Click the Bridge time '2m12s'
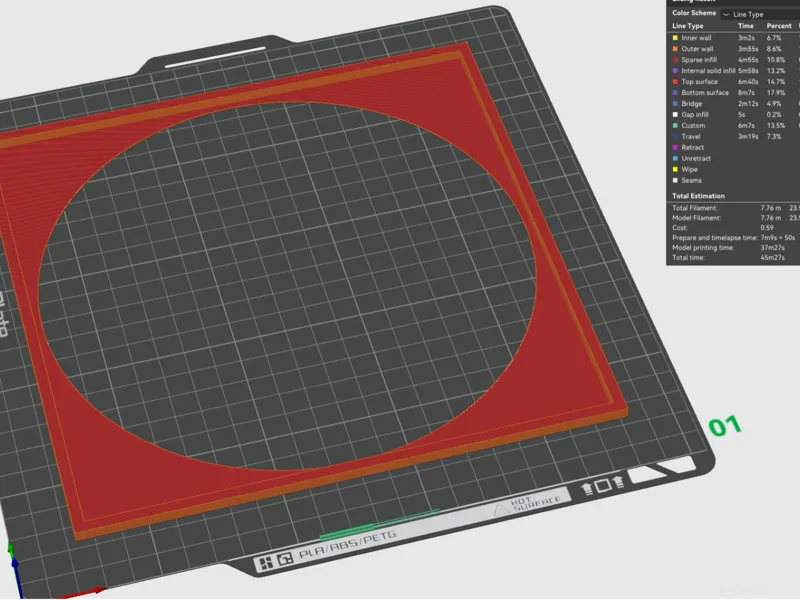Screen dimensions: 800x600 [x=748, y=104]
